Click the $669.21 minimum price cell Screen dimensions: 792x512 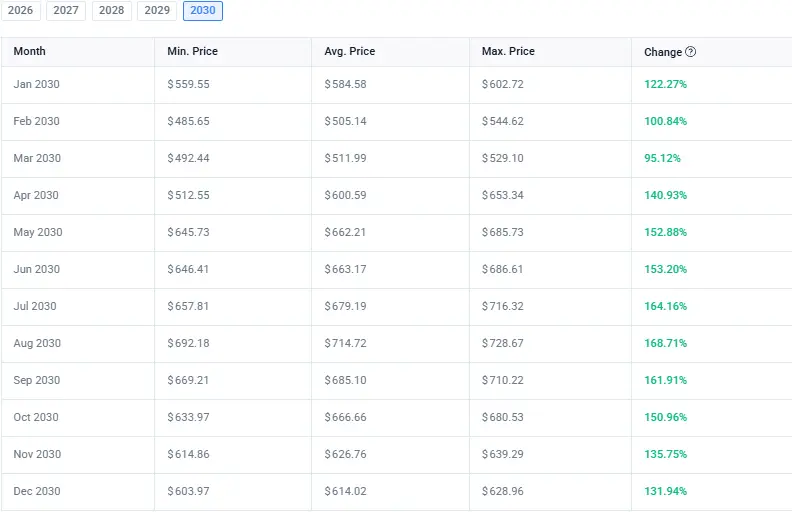click(188, 380)
